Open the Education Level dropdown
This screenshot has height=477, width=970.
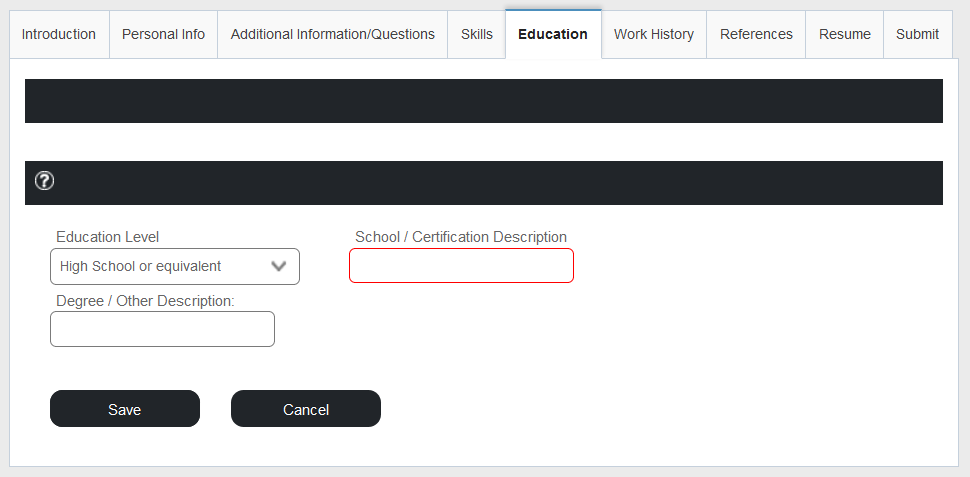click(175, 267)
